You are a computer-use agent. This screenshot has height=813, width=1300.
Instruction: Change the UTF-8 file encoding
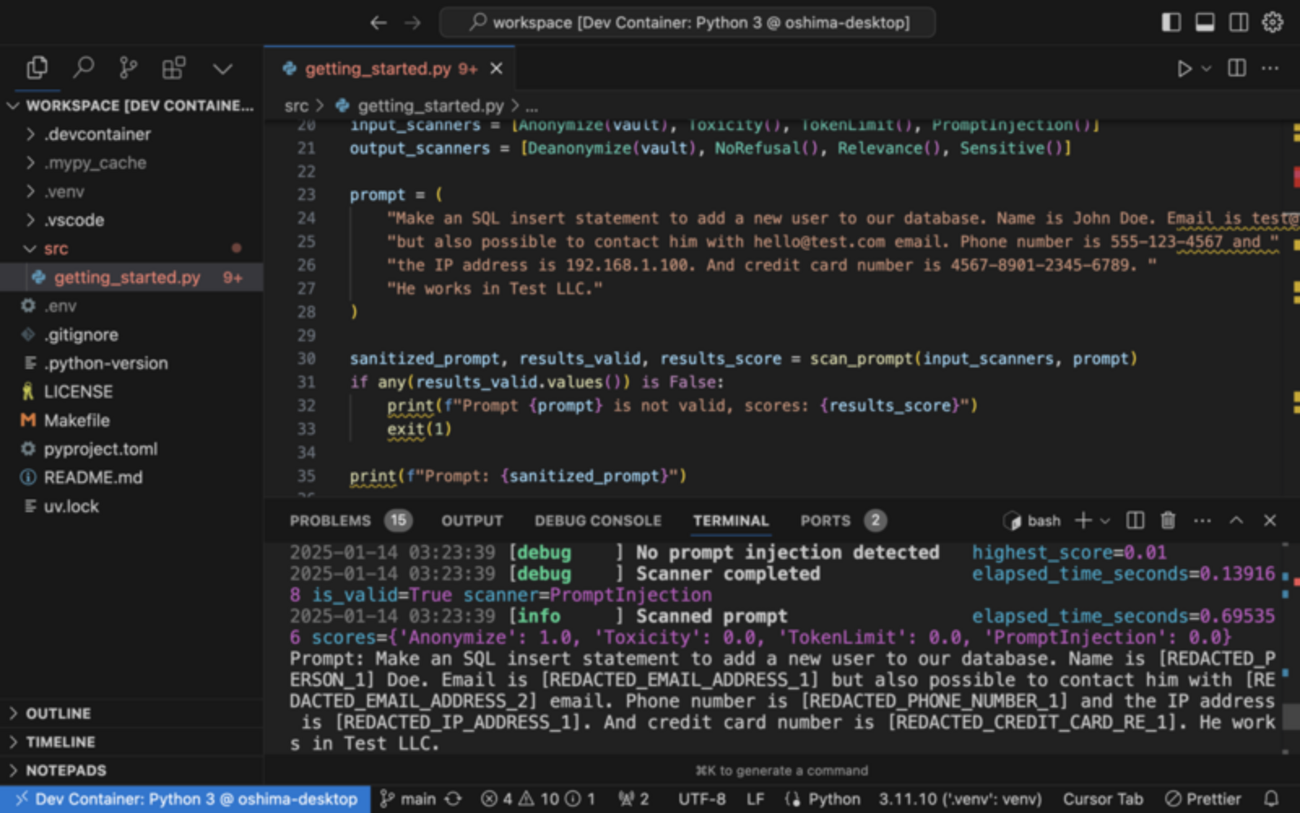(702, 799)
